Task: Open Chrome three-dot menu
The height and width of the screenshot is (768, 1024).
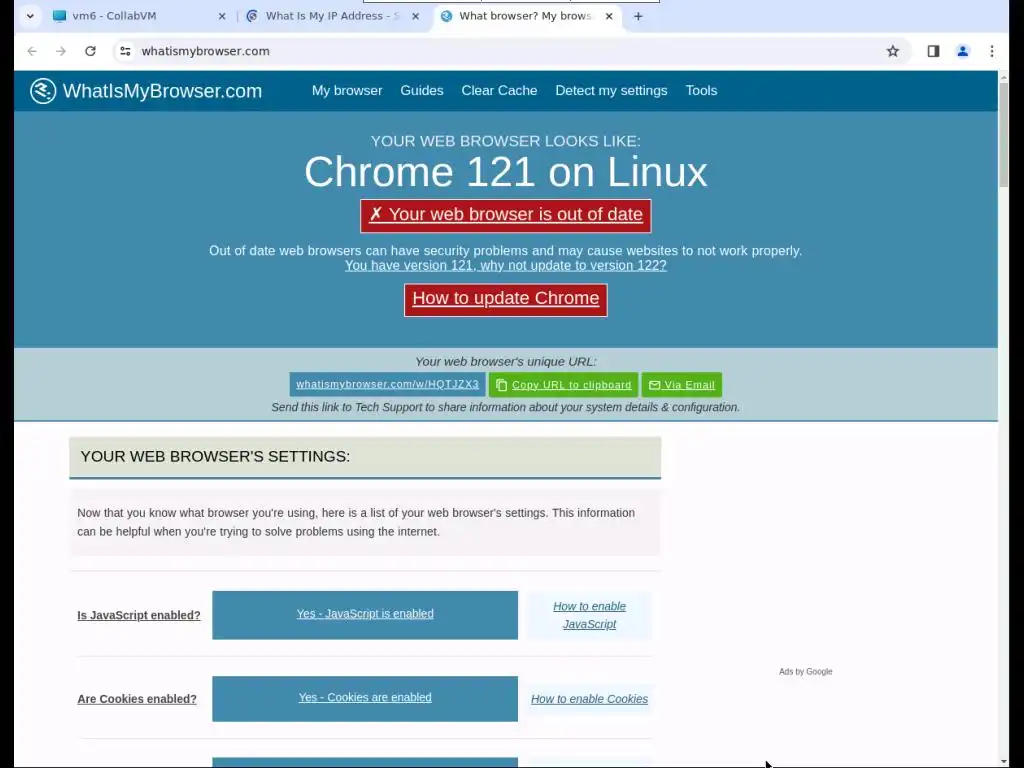Action: (x=992, y=51)
